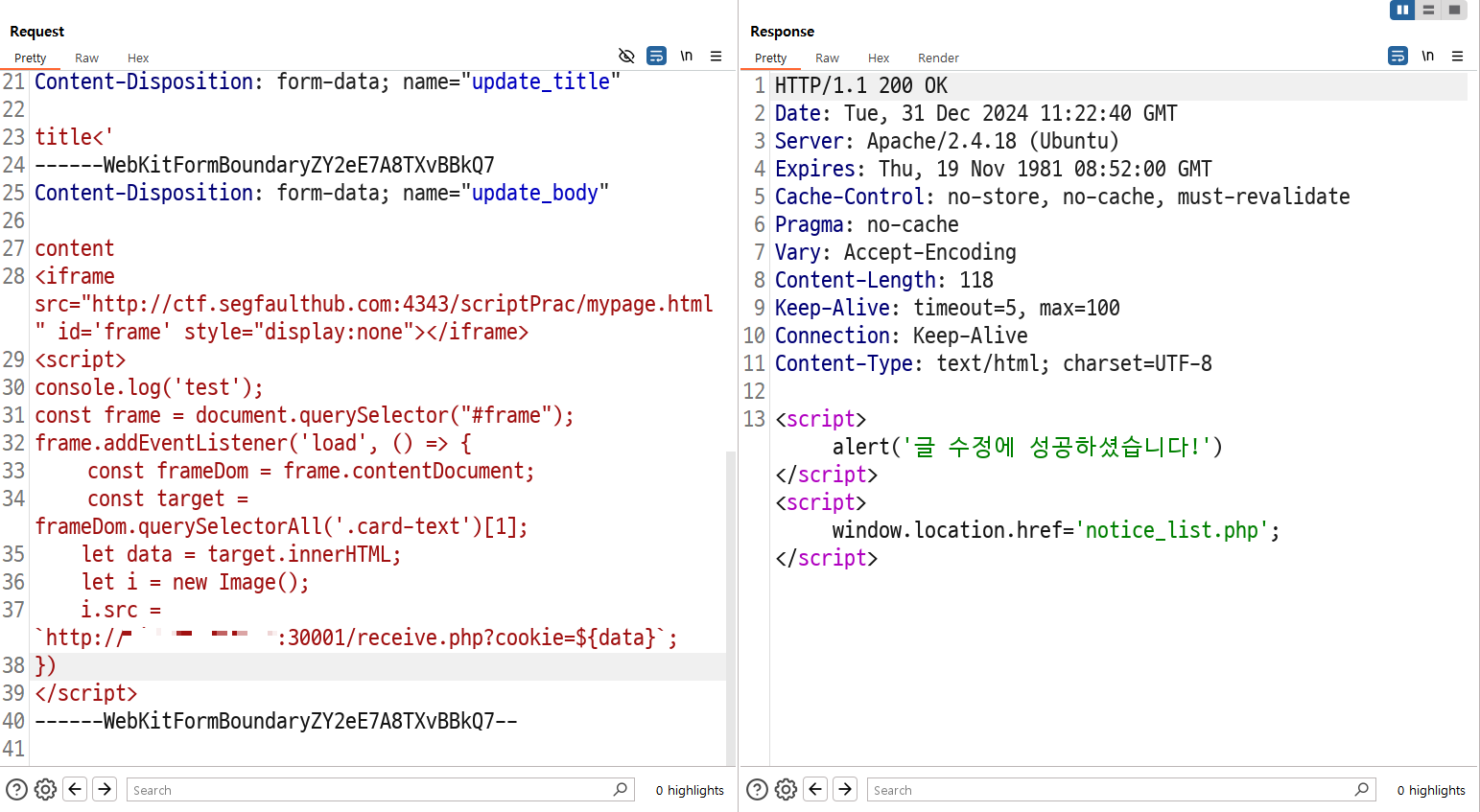The height and width of the screenshot is (812, 1480).
Task: Click magnifier icon in Response search box
Action: point(1362,789)
